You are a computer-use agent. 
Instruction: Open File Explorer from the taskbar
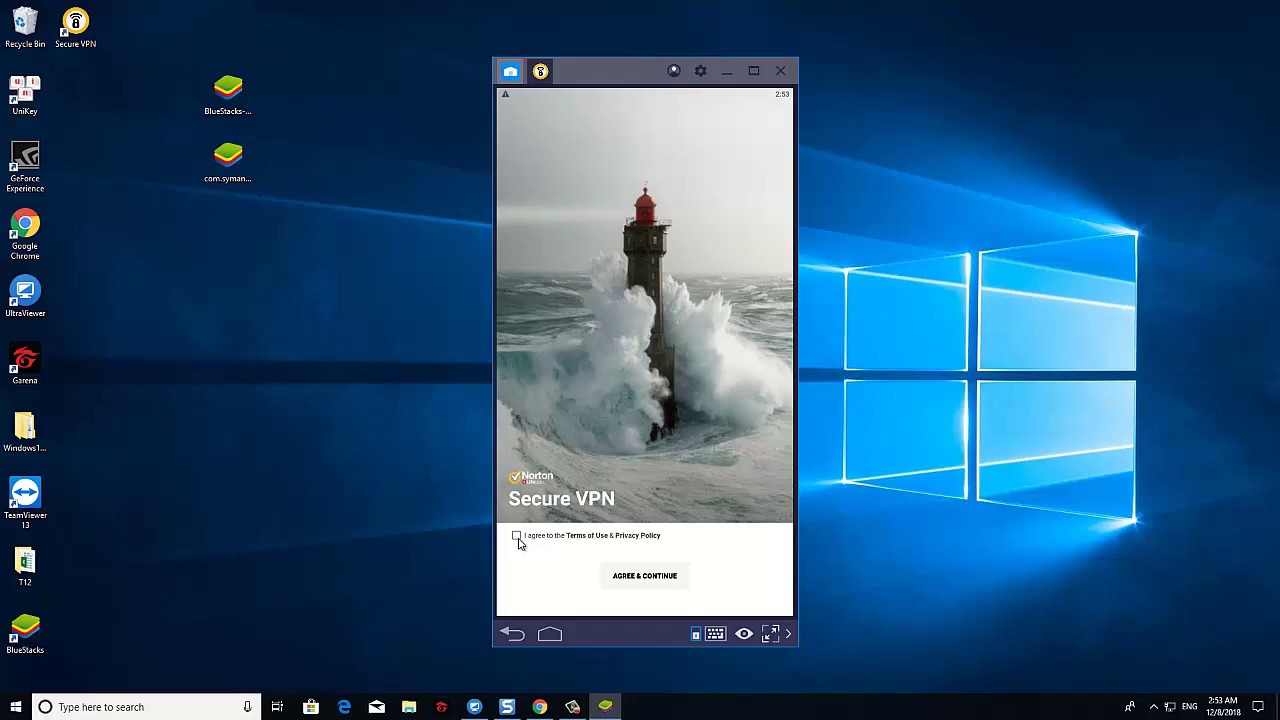tap(409, 707)
